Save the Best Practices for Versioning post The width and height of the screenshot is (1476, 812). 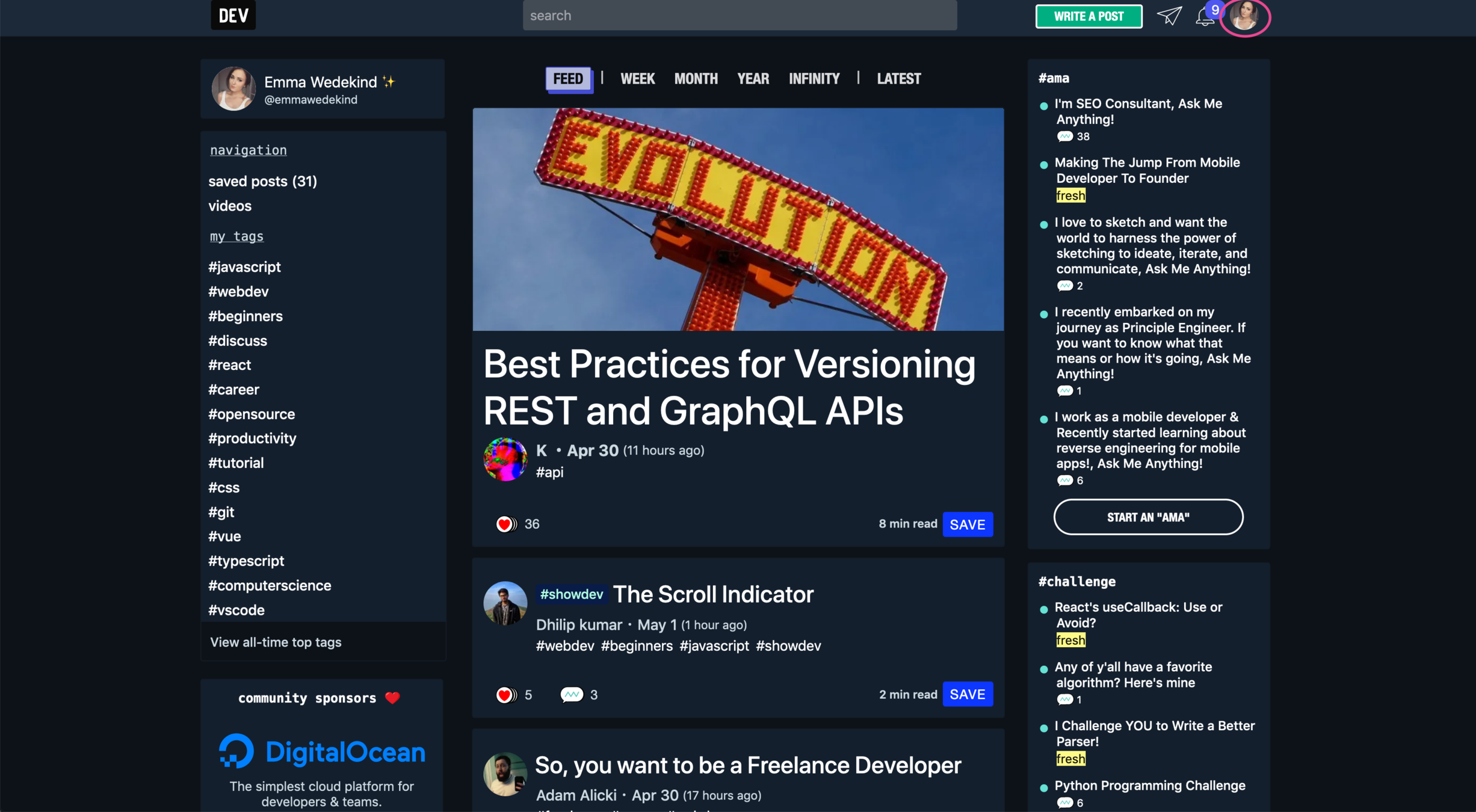(967, 524)
